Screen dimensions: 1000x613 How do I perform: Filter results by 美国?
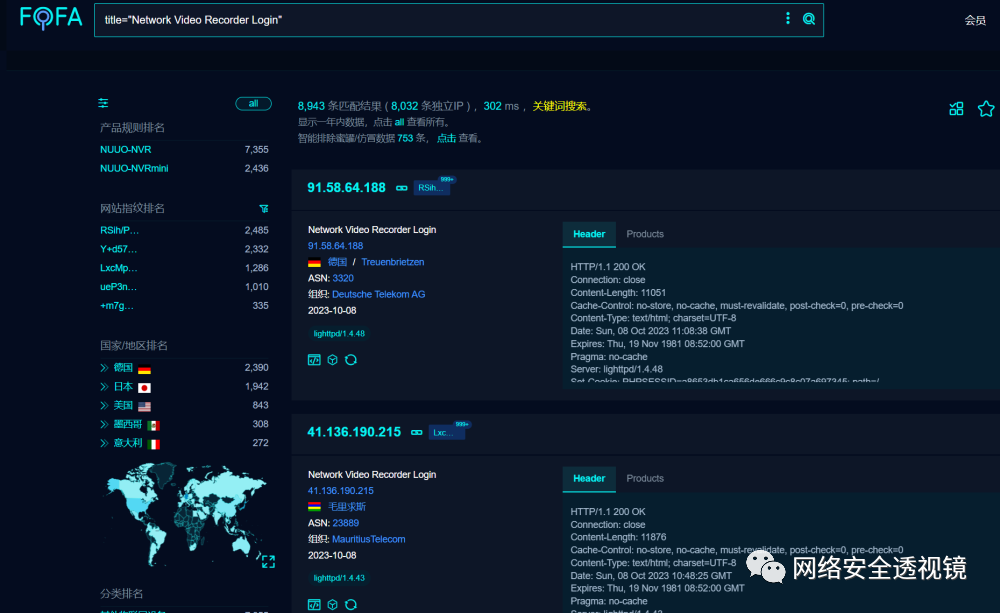(x=123, y=405)
